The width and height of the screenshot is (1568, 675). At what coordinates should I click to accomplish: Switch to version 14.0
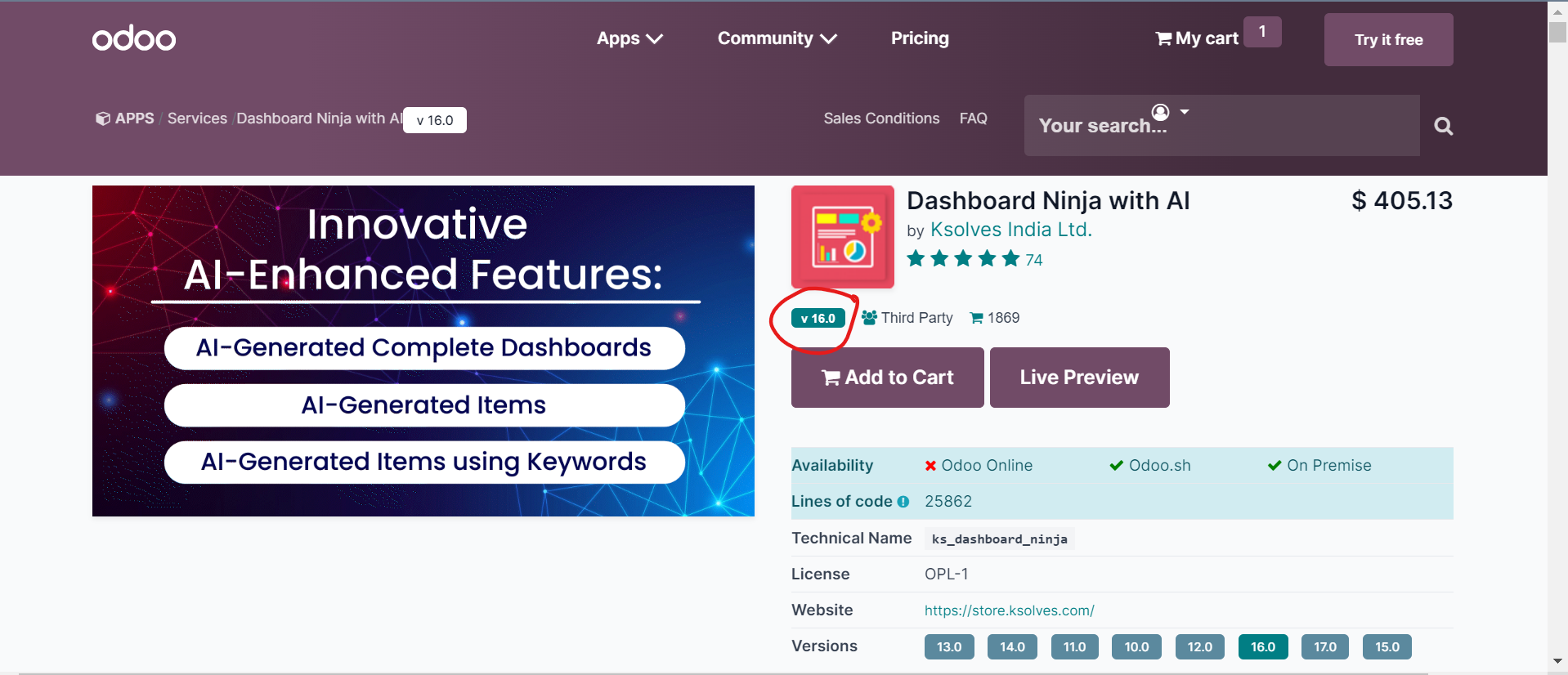click(1012, 646)
